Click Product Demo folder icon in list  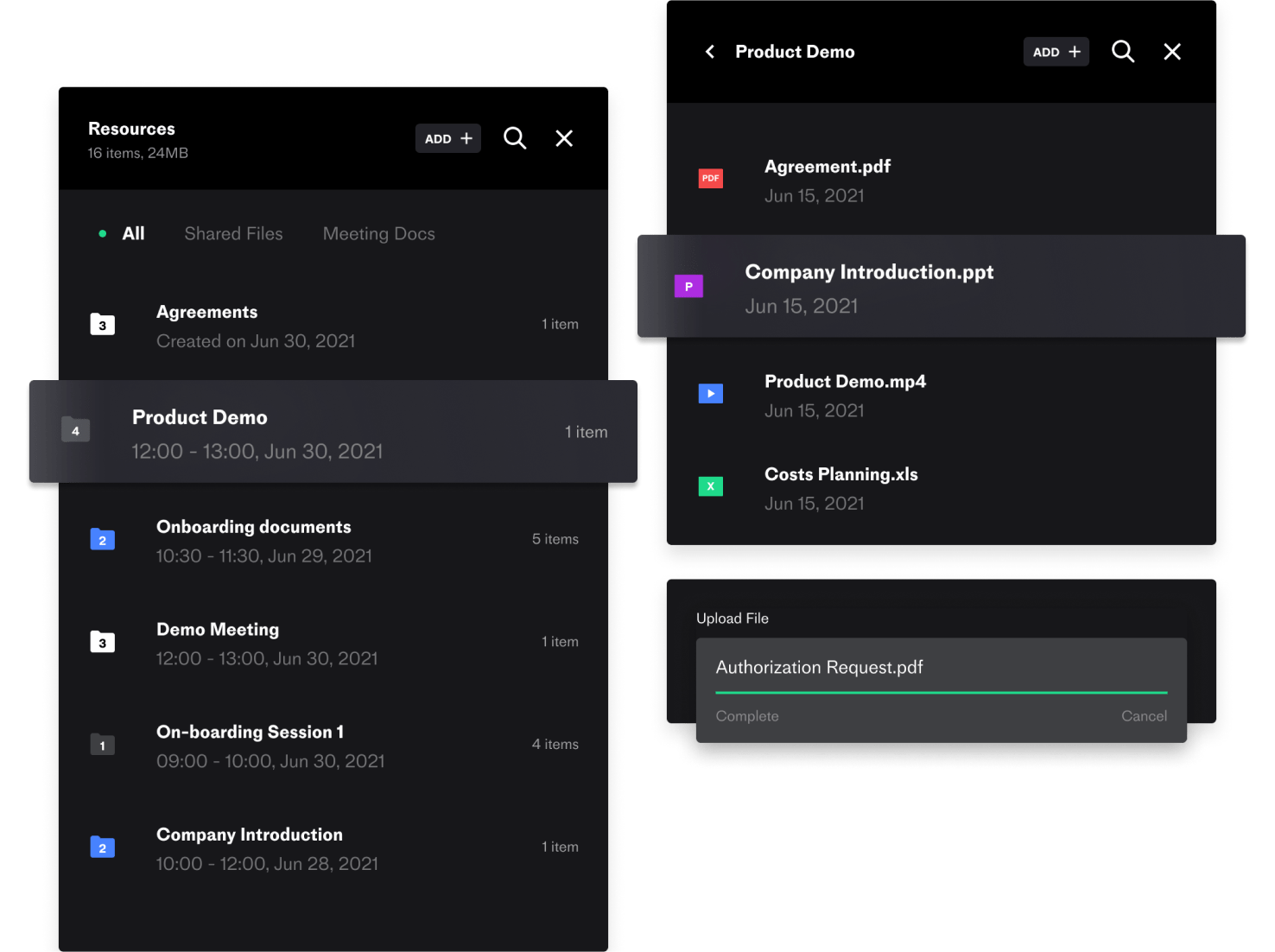point(76,429)
